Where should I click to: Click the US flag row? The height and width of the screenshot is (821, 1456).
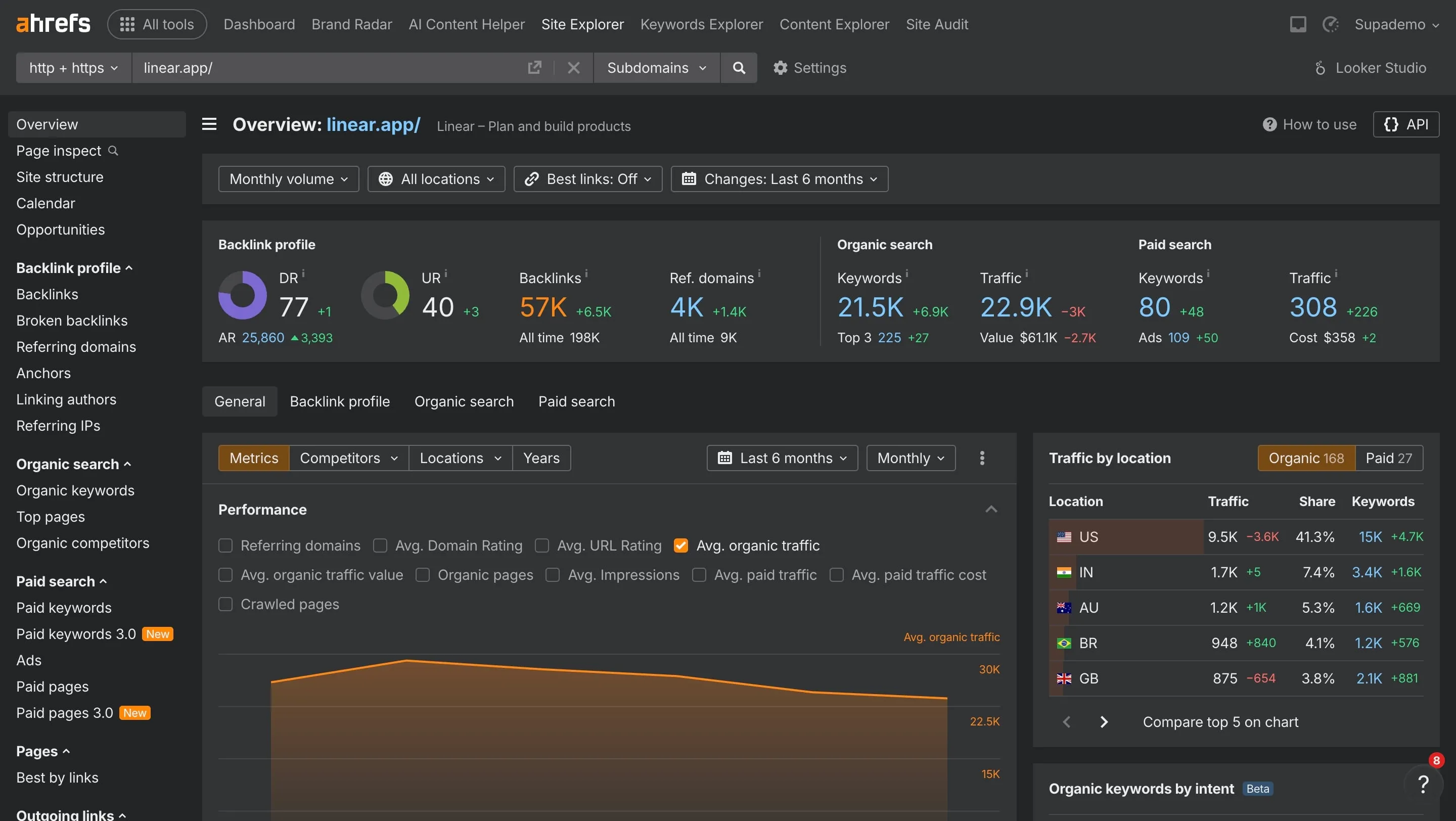pyautogui.click(x=1236, y=537)
